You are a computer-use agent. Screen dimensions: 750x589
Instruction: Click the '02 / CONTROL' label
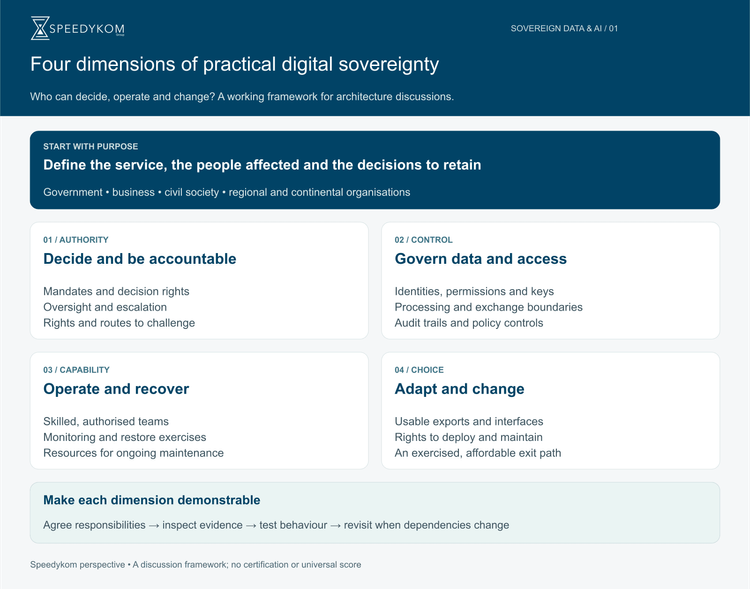[423, 240]
